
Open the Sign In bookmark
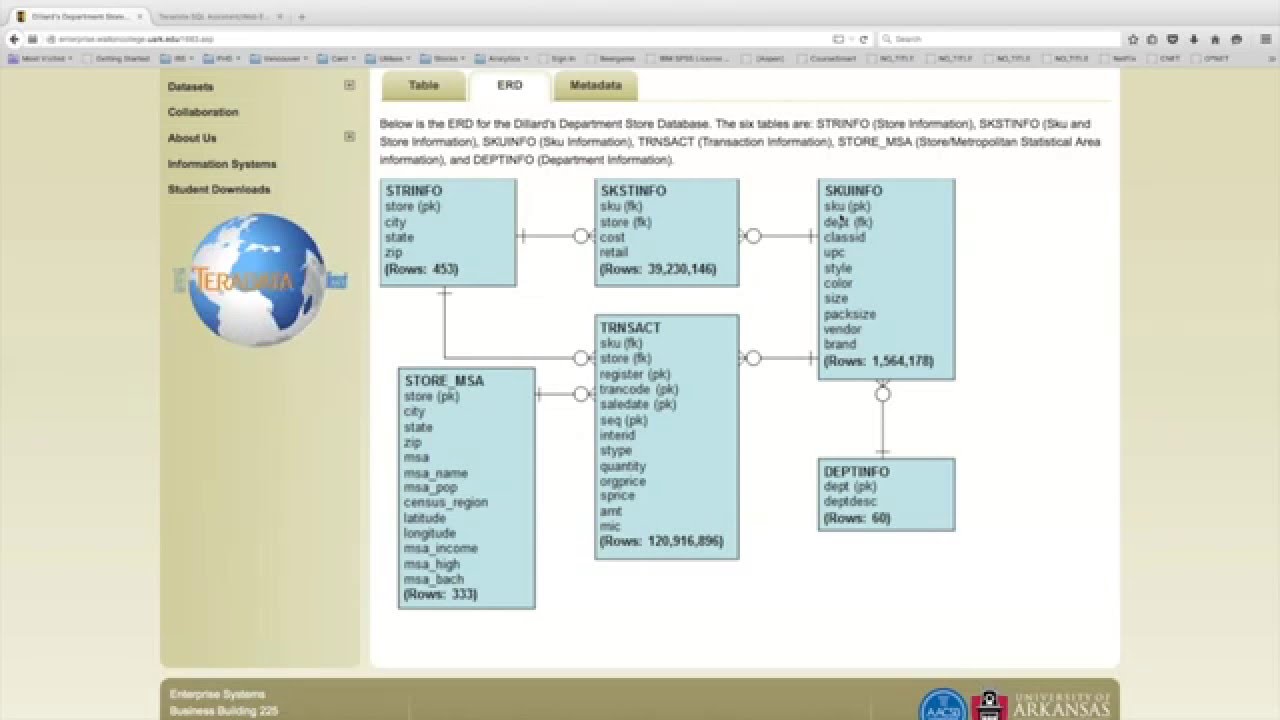click(557, 59)
